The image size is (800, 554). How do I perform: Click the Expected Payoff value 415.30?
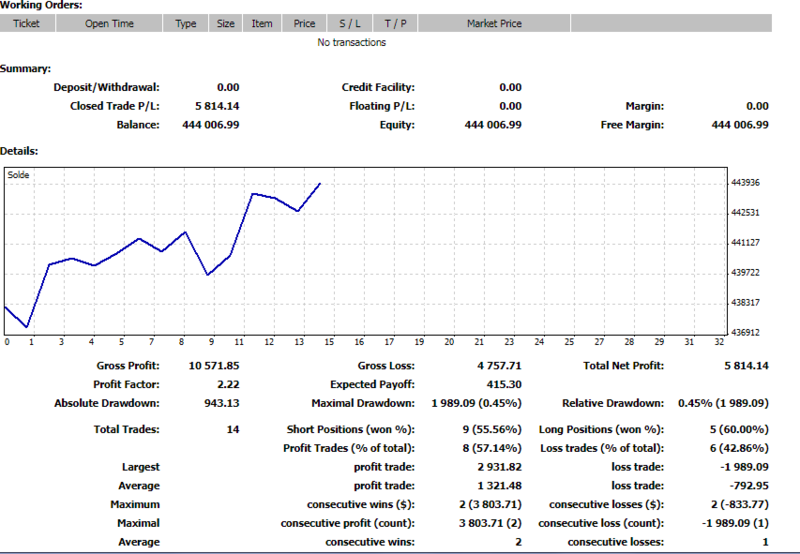(504, 385)
